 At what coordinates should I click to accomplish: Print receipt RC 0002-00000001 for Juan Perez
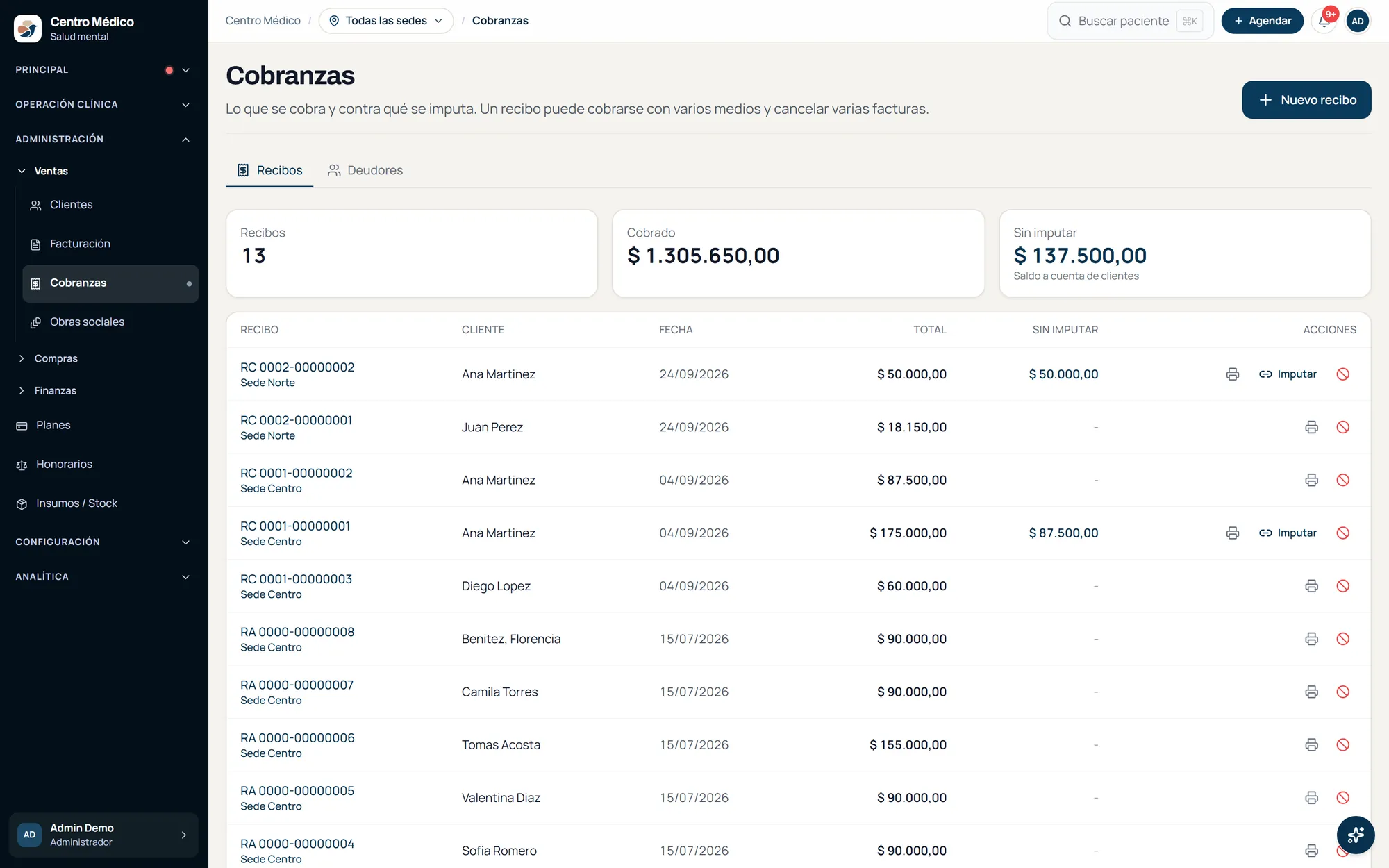1311,427
